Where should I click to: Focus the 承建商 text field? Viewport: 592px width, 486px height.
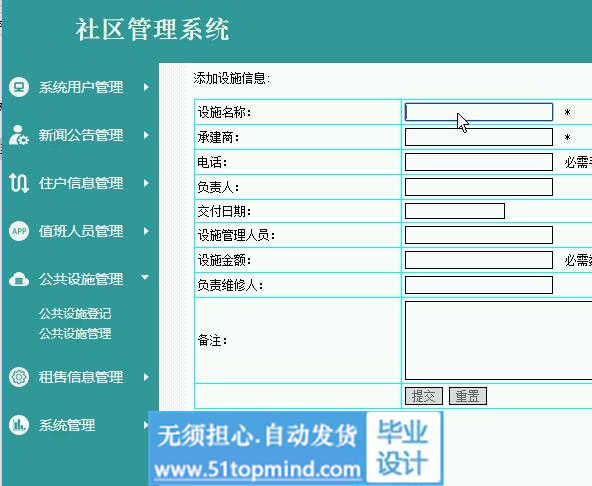tap(479, 137)
